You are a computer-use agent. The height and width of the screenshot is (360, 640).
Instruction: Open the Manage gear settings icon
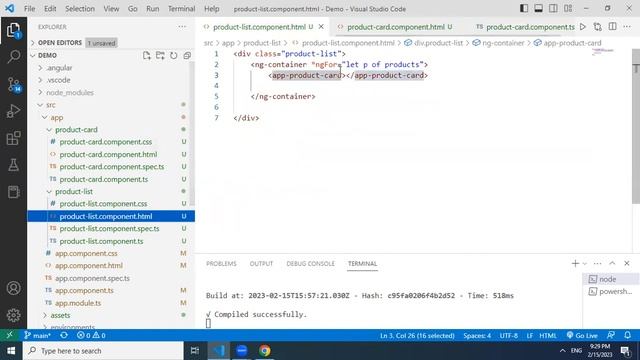[13, 315]
